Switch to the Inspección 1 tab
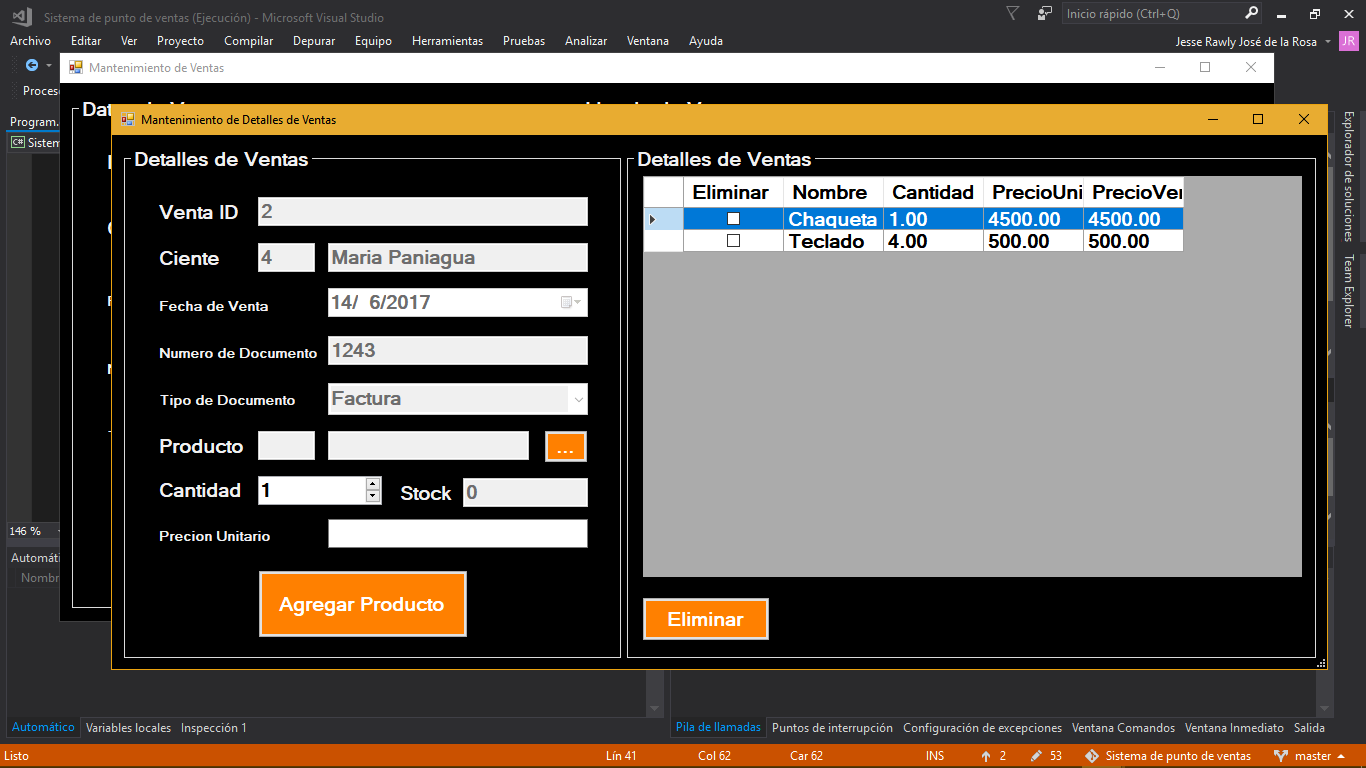Screen dimensions: 1366x768 [214, 728]
